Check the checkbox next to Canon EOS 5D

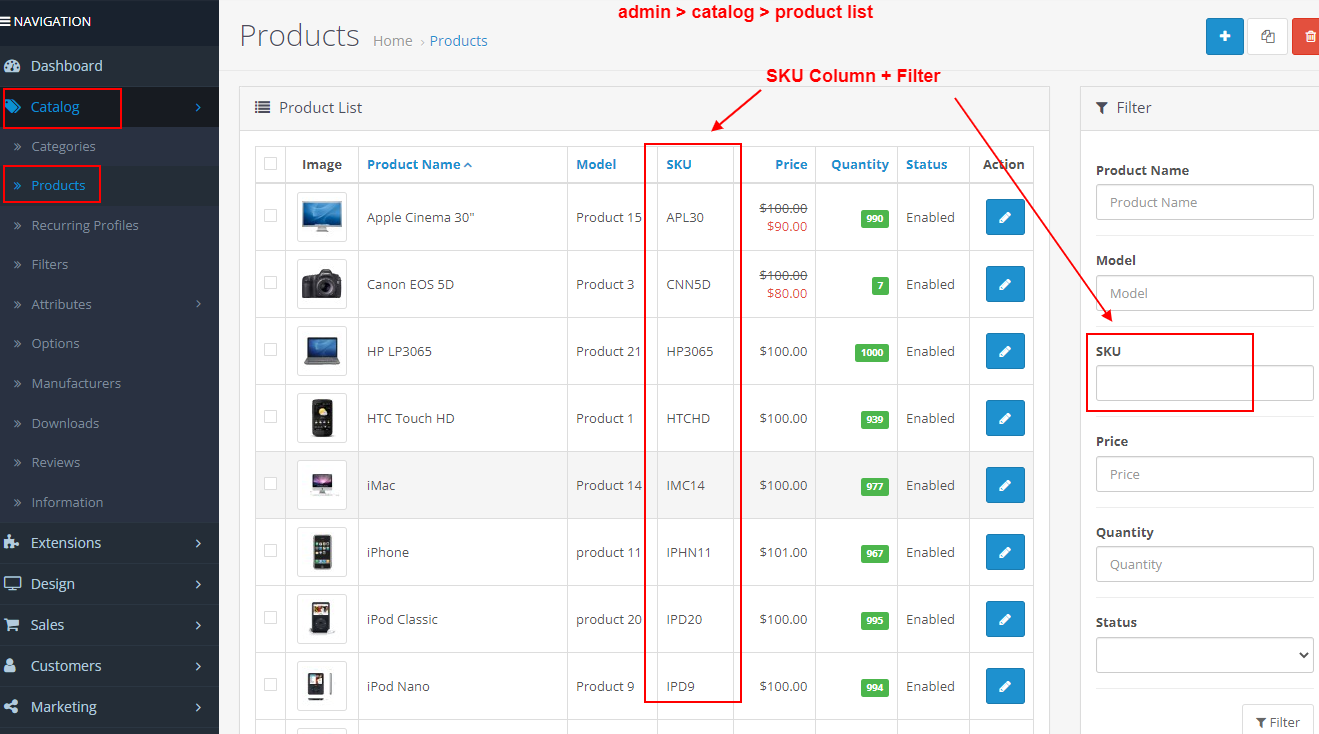pos(270,283)
